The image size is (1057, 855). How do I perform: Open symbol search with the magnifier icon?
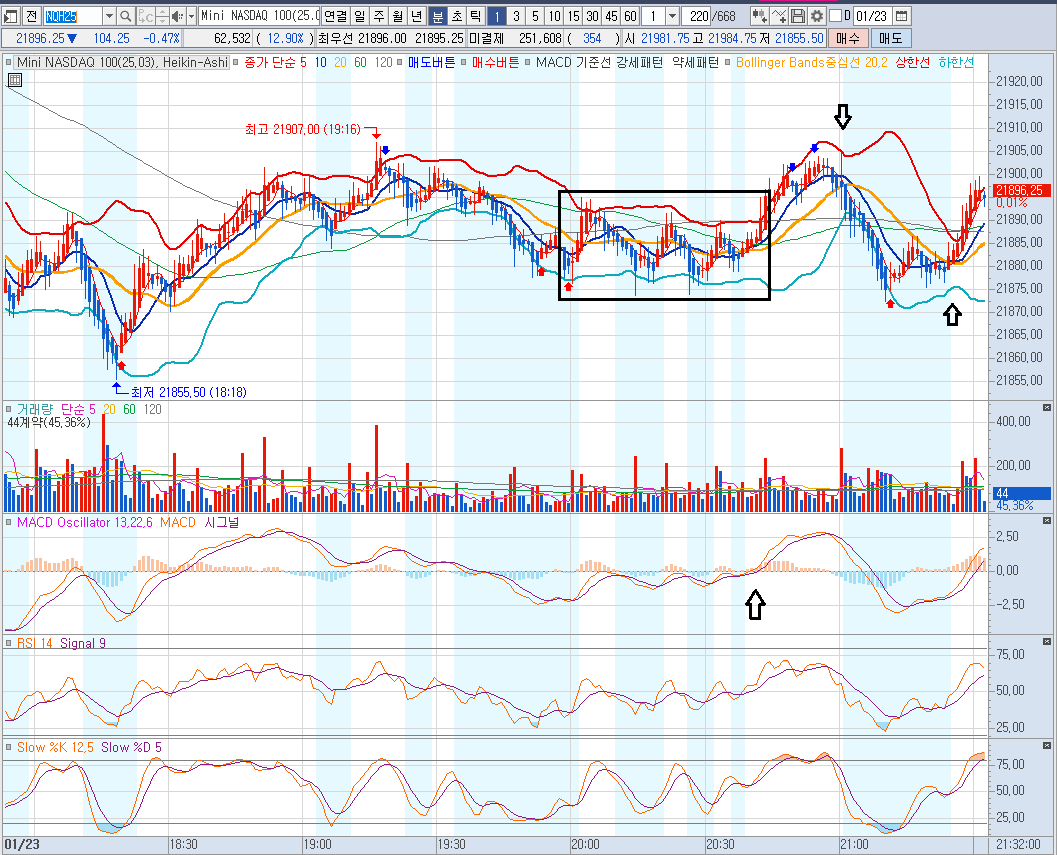[x=126, y=16]
